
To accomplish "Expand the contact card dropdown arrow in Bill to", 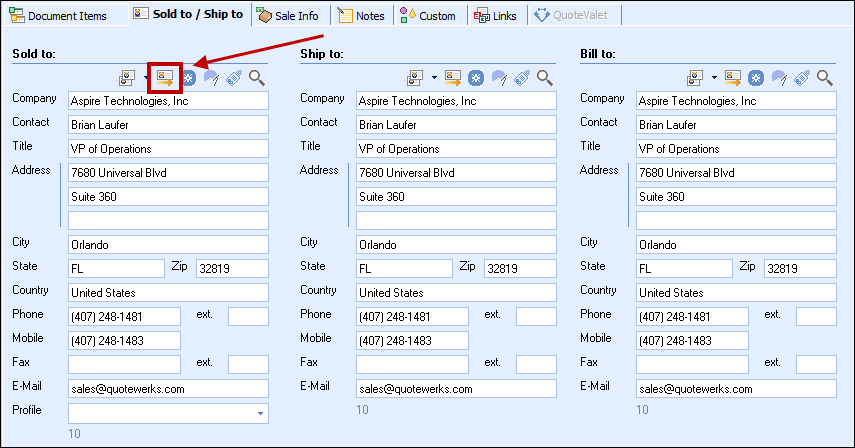I will click(714, 77).
